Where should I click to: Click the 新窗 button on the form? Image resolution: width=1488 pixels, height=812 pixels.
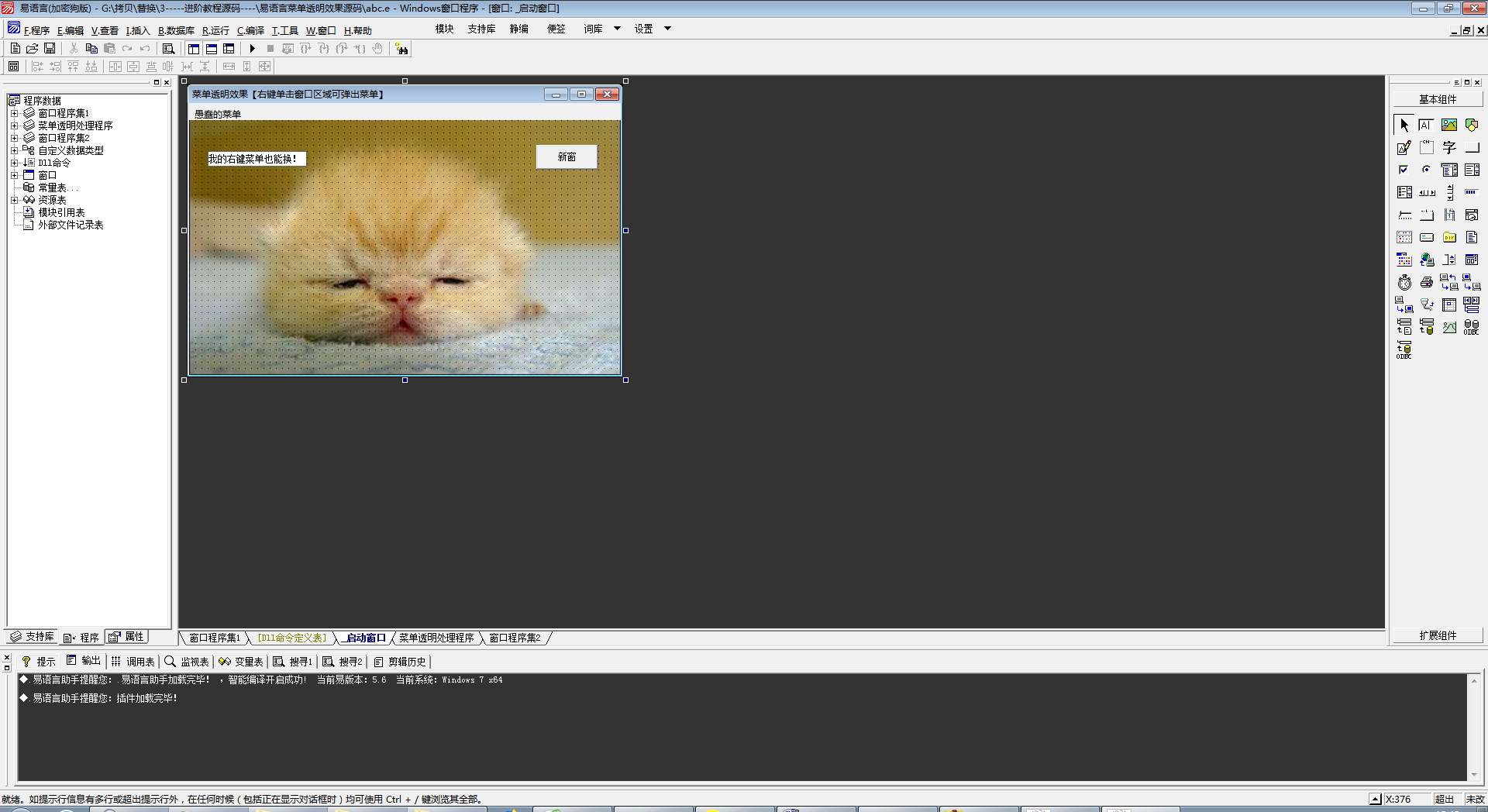click(x=567, y=157)
